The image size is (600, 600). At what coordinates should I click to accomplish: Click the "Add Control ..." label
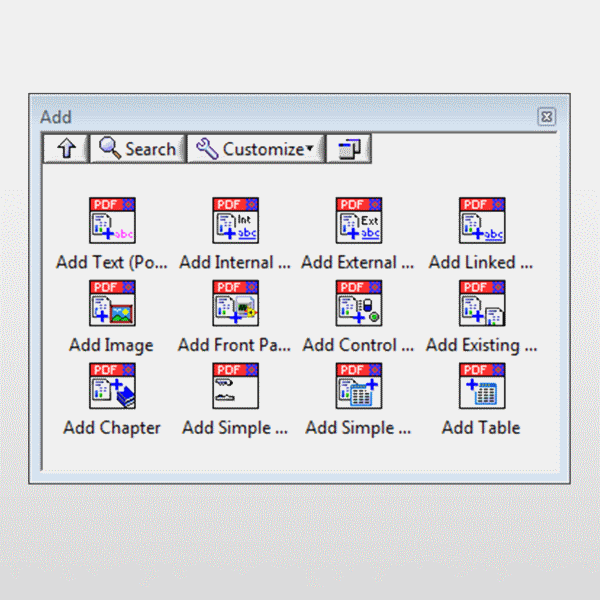358,345
